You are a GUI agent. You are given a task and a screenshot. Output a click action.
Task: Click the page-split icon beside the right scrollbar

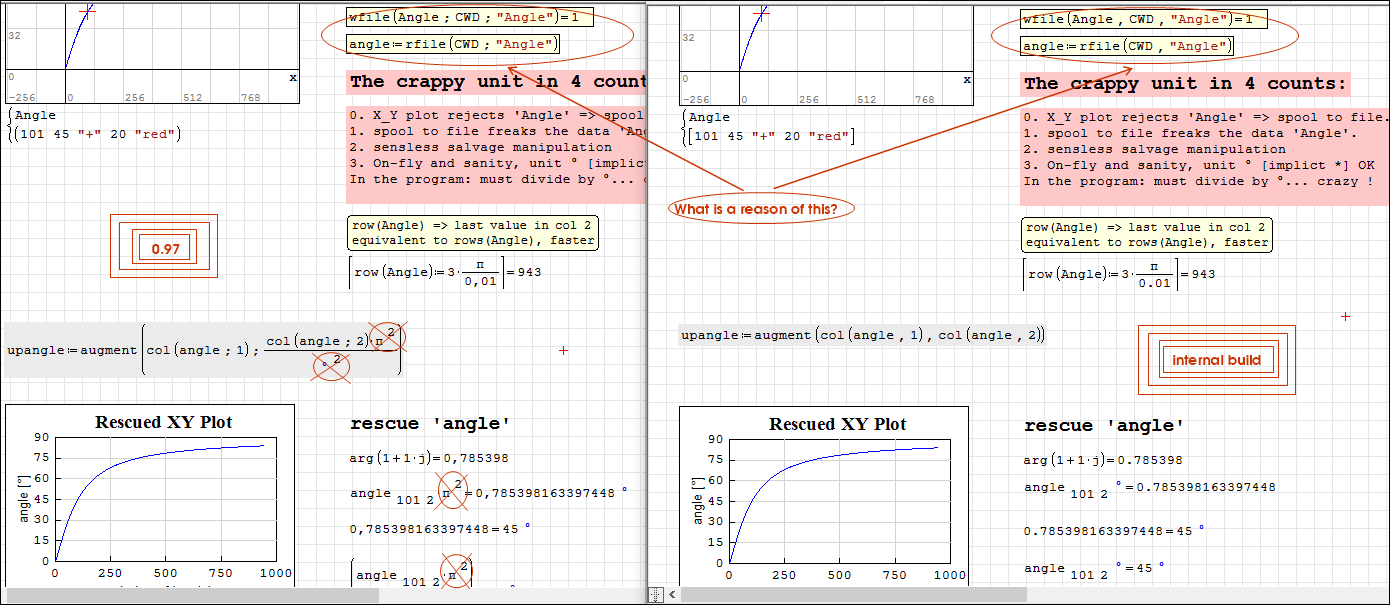pyautogui.click(x=655, y=595)
